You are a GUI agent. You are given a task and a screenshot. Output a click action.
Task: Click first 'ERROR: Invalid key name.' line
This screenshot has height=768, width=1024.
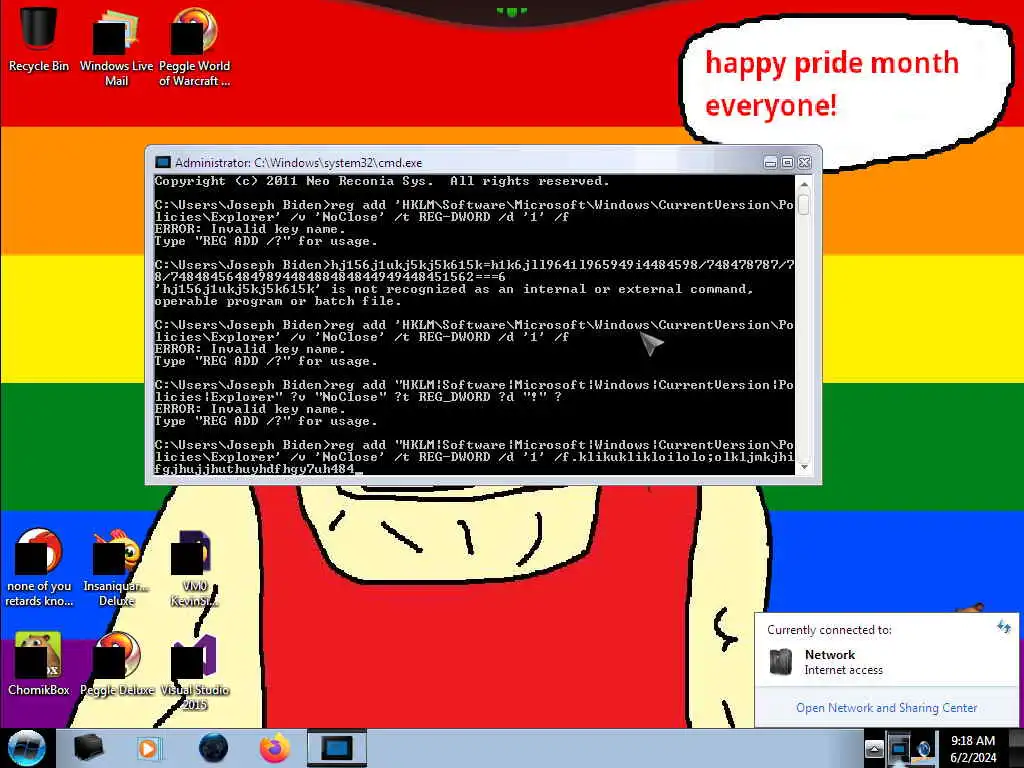coord(249,229)
